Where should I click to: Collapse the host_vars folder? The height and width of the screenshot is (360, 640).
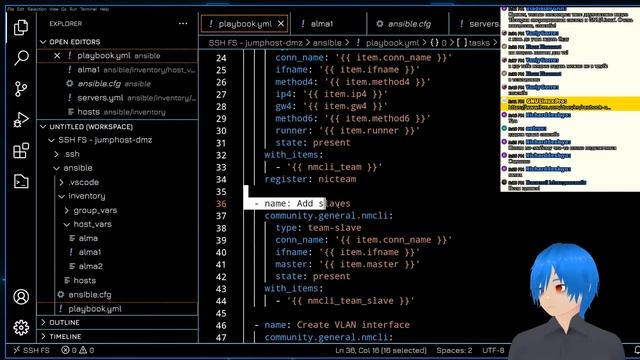tap(67, 224)
